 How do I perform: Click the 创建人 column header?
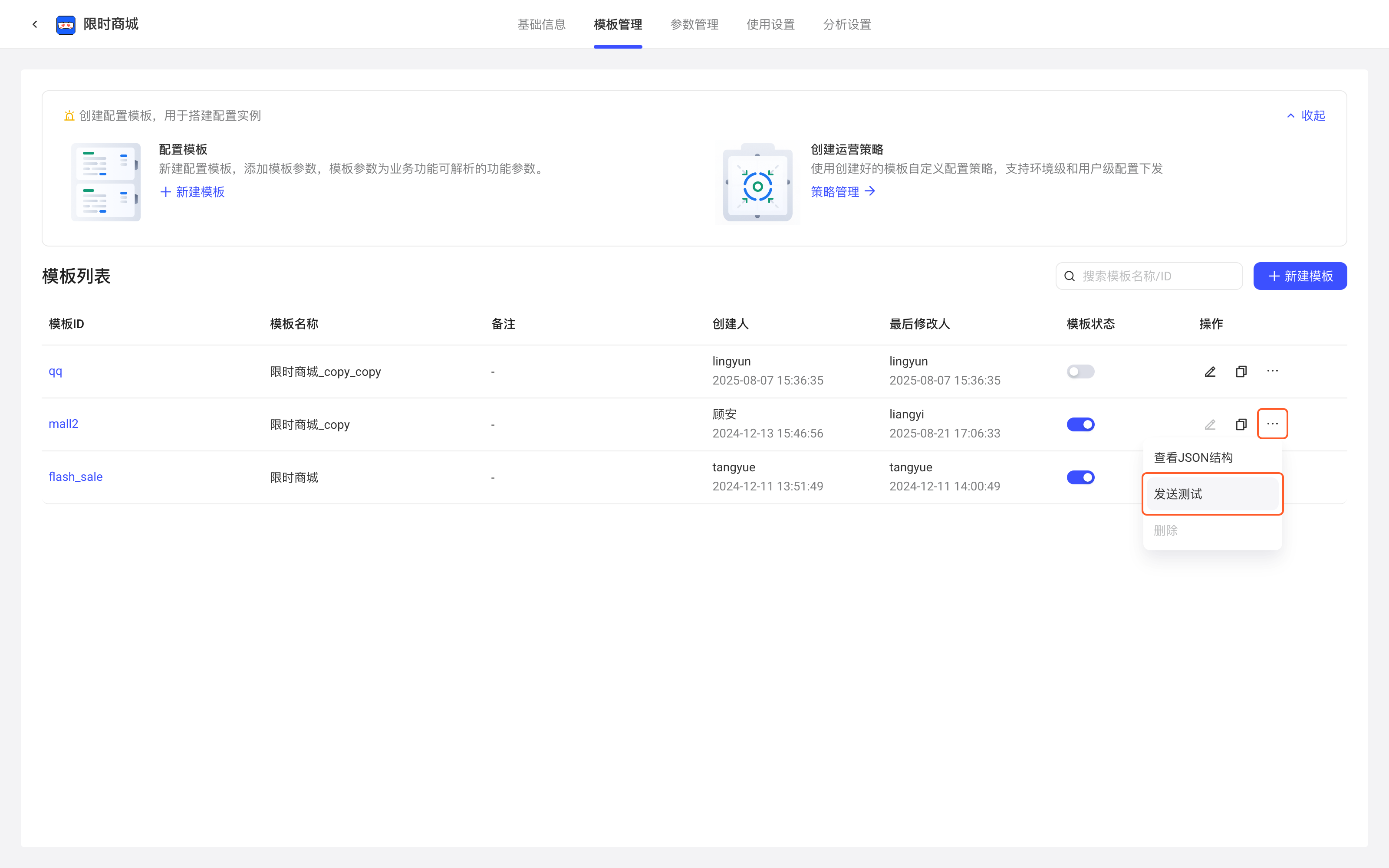tap(730, 324)
